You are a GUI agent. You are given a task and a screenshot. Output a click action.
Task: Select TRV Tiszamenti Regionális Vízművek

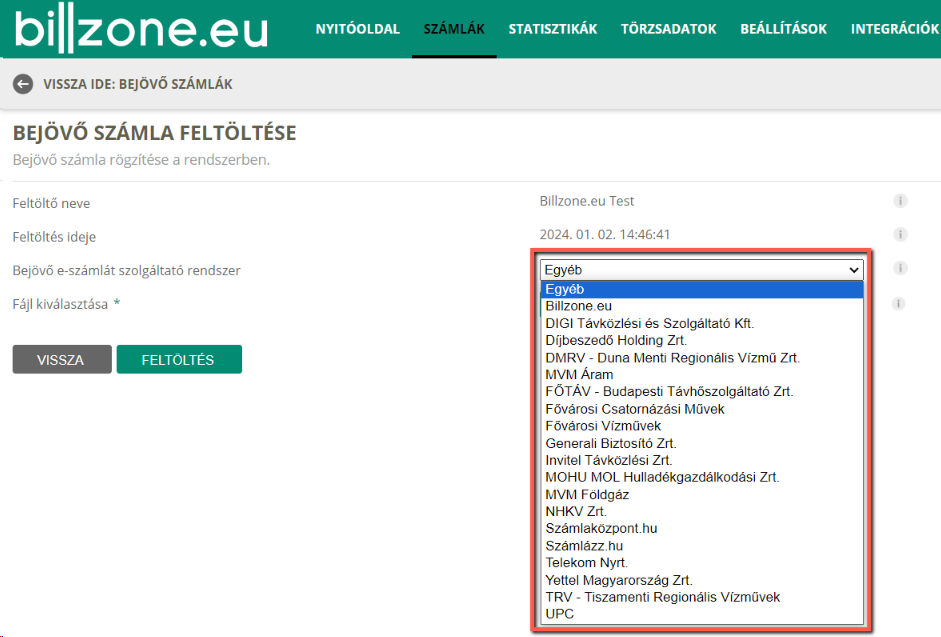pyautogui.click(x=702, y=597)
